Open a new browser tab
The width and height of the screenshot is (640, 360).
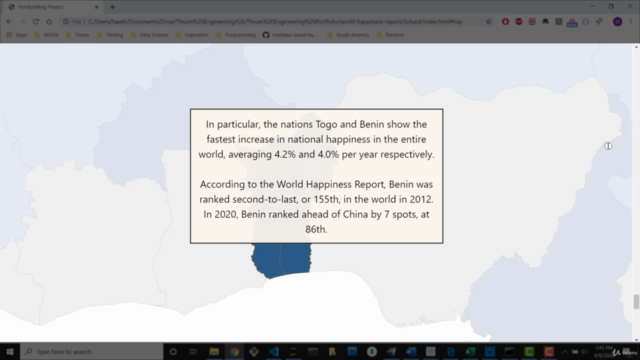tap(112, 7)
